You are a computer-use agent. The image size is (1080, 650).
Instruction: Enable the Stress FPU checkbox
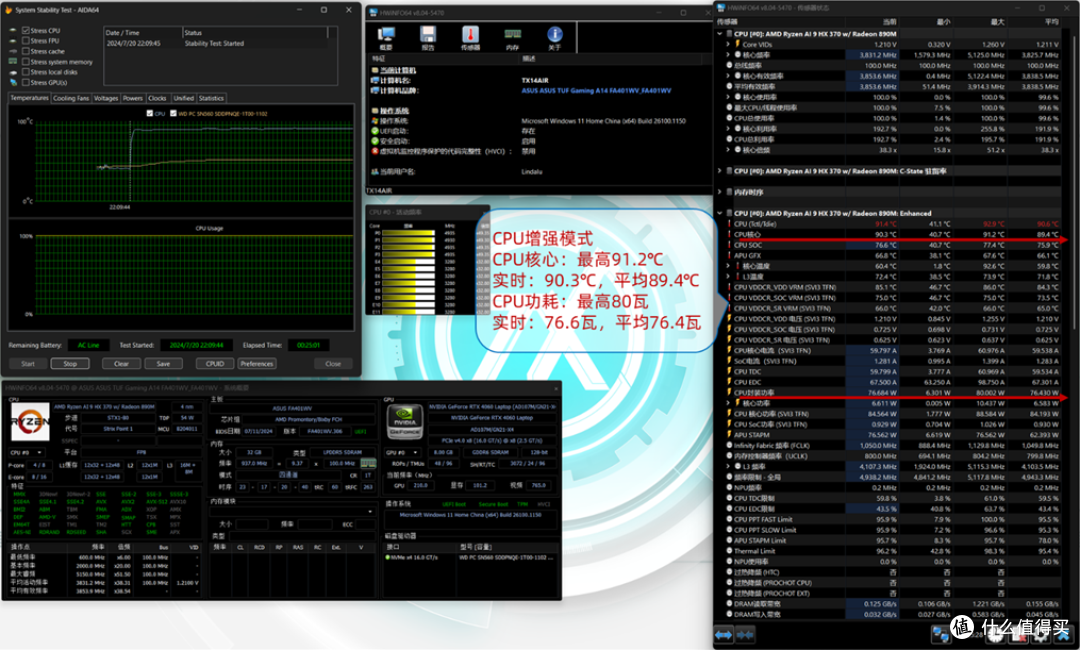tap(25, 41)
